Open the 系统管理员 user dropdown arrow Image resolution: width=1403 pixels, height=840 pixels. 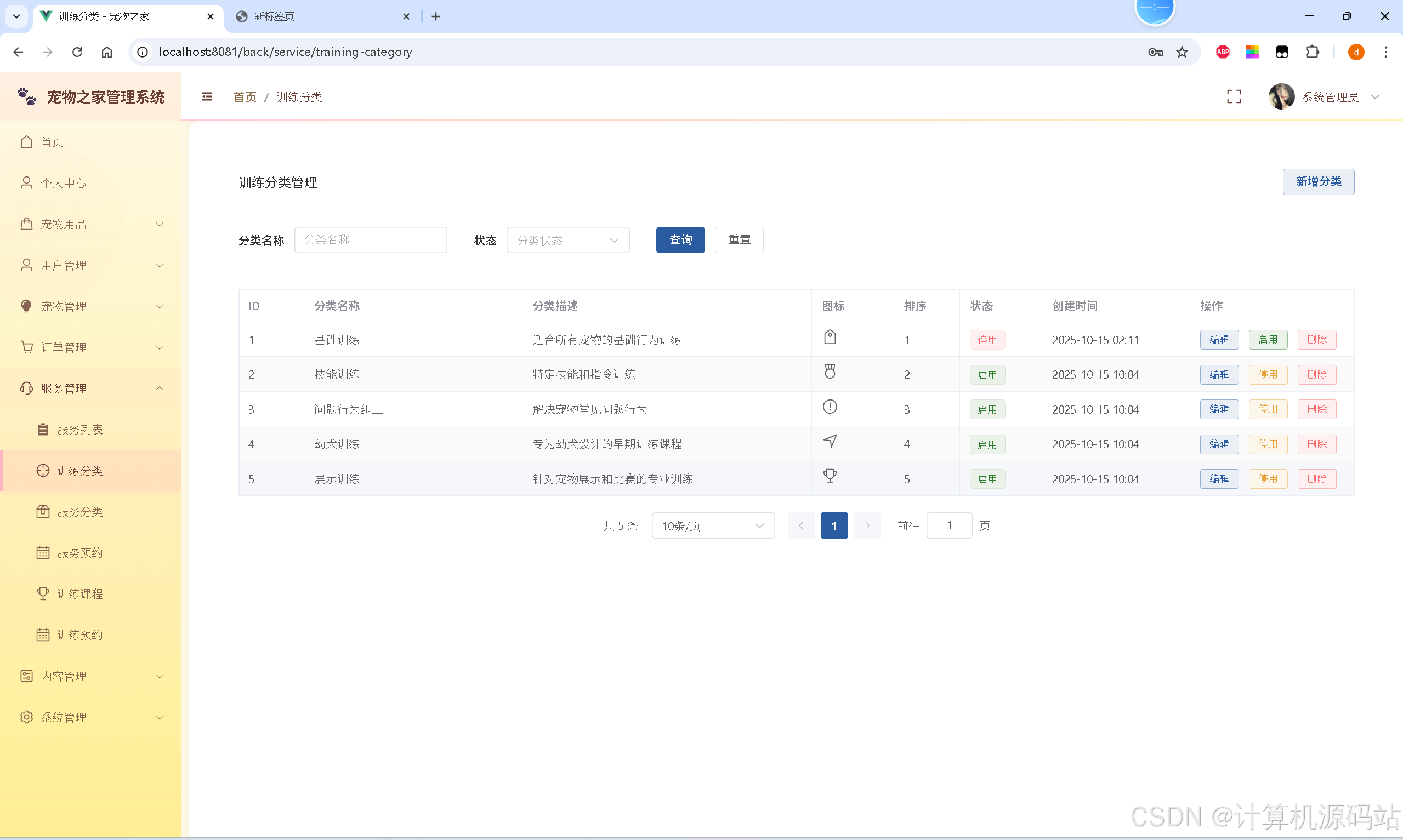(1375, 97)
